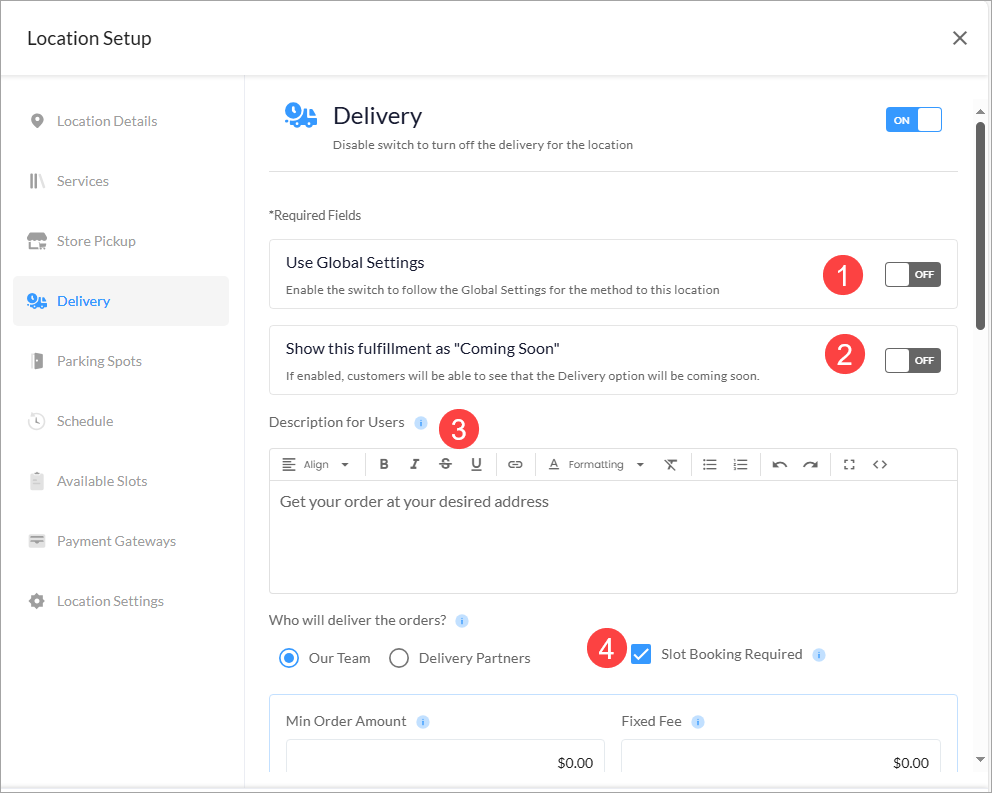Open the Location Settings section
Image resolution: width=992 pixels, height=793 pixels.
121,601
